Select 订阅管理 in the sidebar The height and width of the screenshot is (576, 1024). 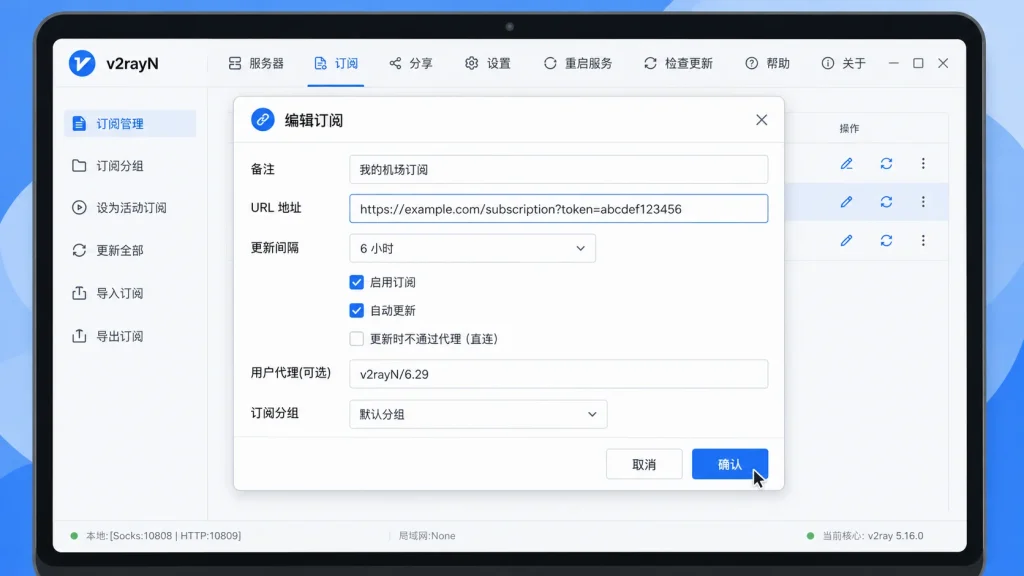[130, 123]
